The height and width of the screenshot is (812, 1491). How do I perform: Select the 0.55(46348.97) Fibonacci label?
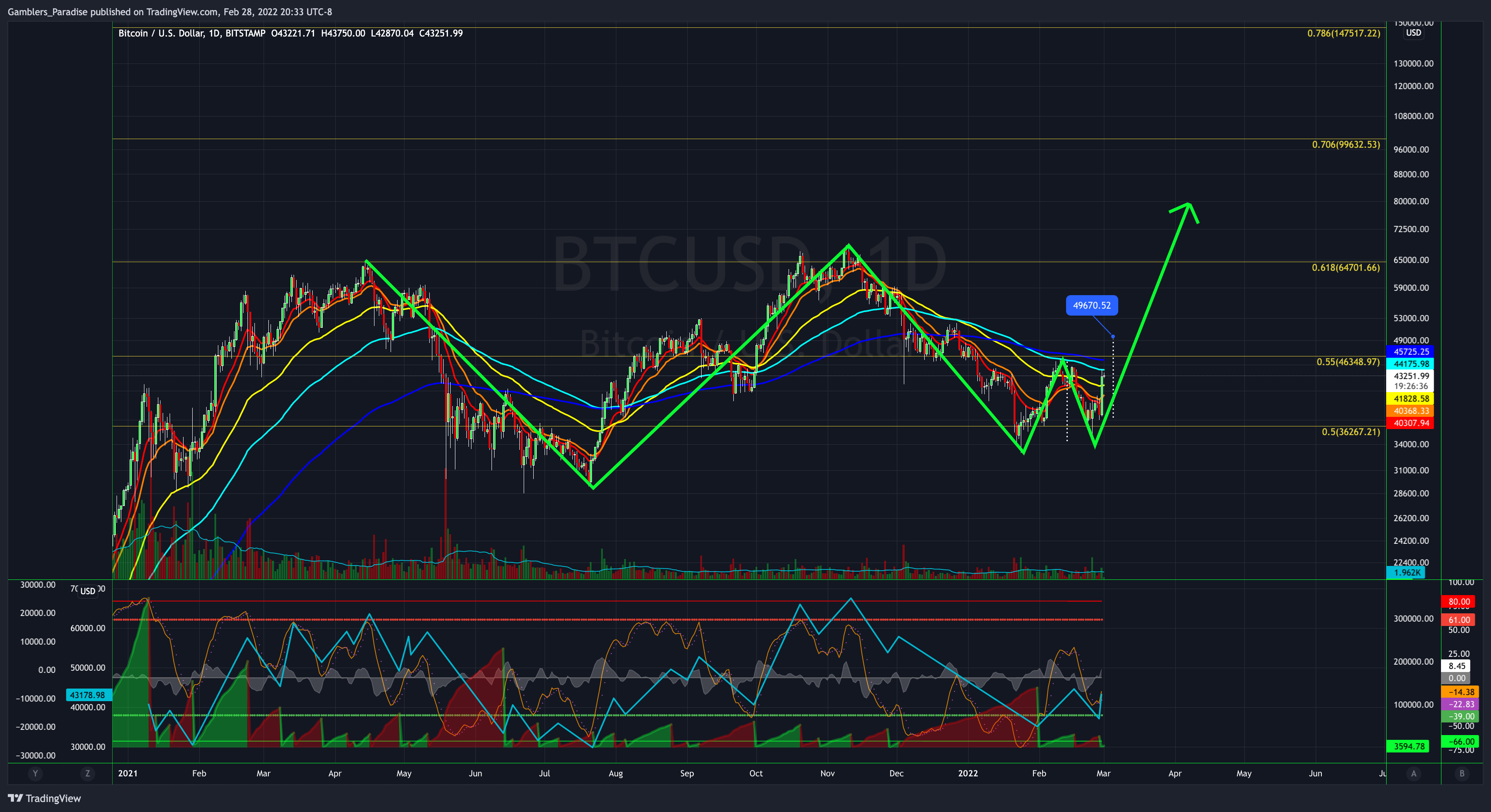[x=1348, y=362]
